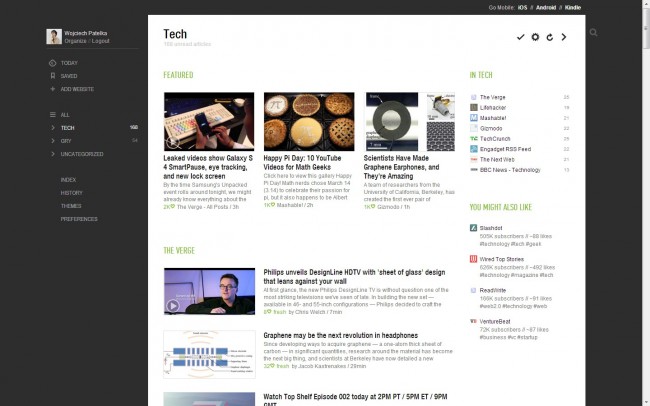Click the pies thumbnail for Pi Day

(309, 122)
